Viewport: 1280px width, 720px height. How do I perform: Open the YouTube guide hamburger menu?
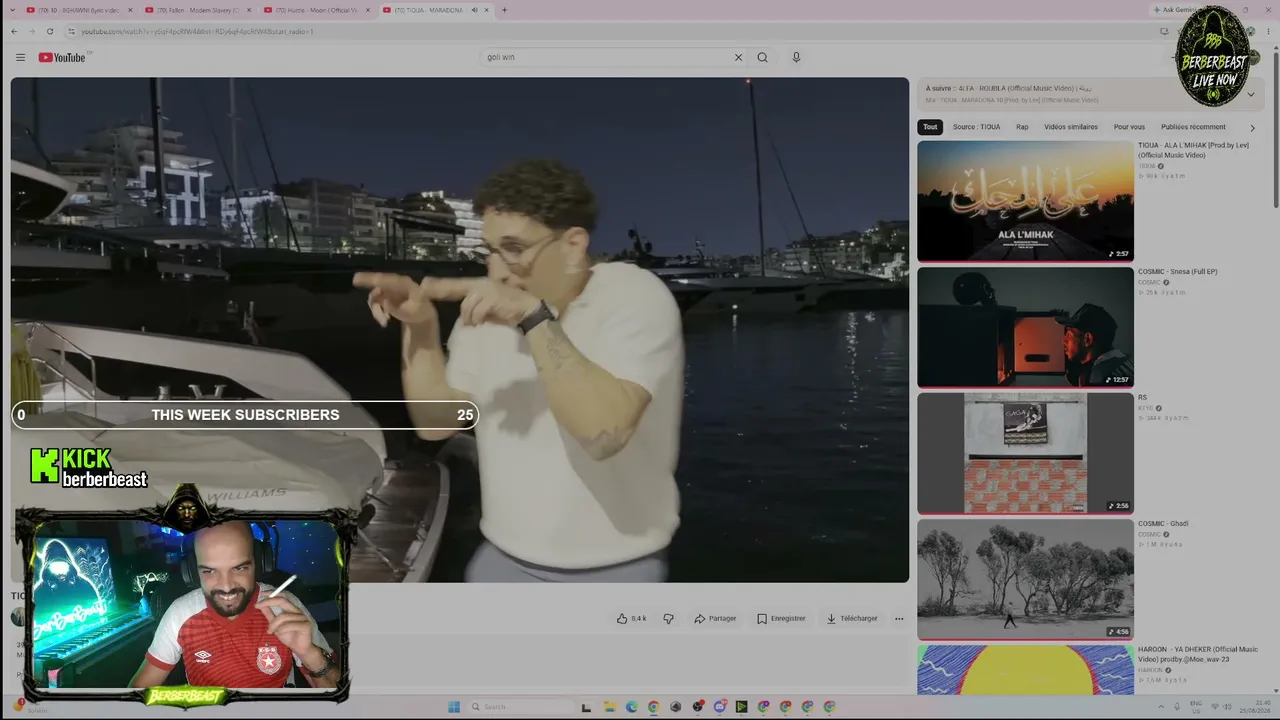point(20,57)
